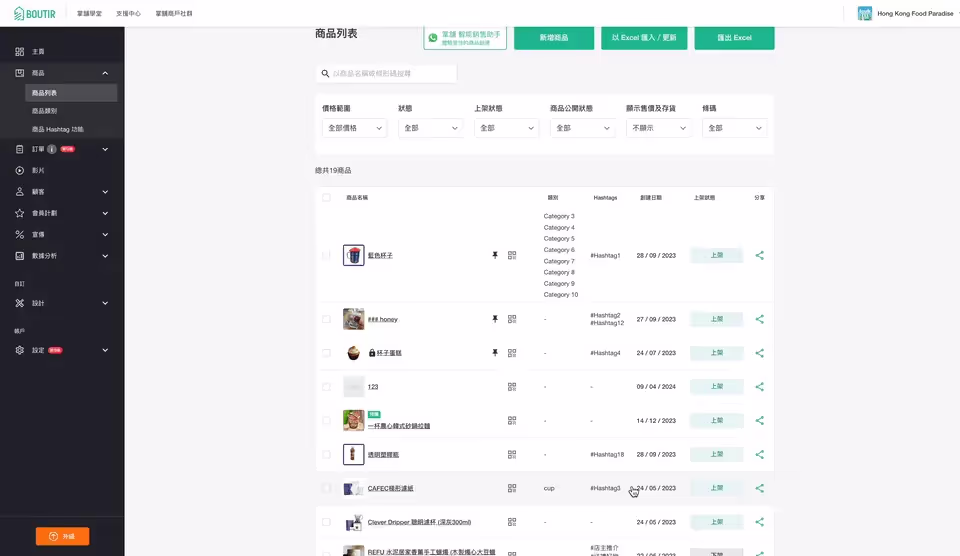Share the honey product
This screenshot has height=556, width=960.
point(759,319)
